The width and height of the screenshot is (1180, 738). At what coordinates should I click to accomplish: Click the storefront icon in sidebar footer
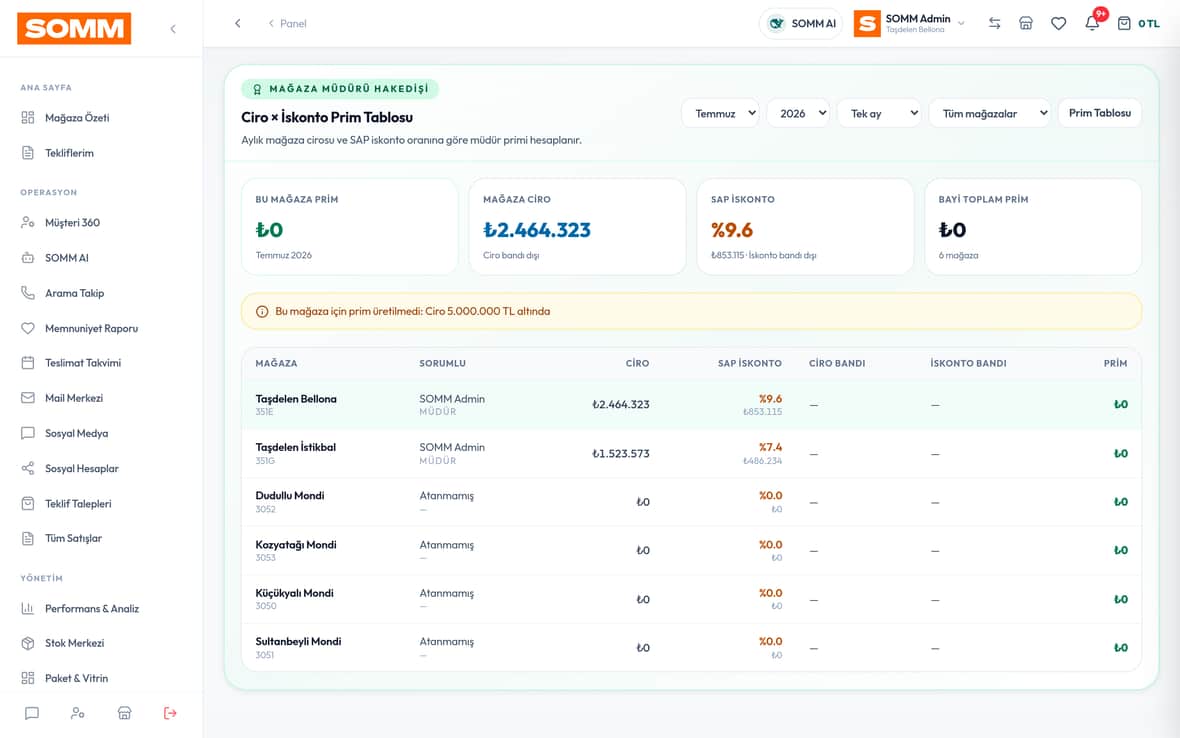pos(124,712)
